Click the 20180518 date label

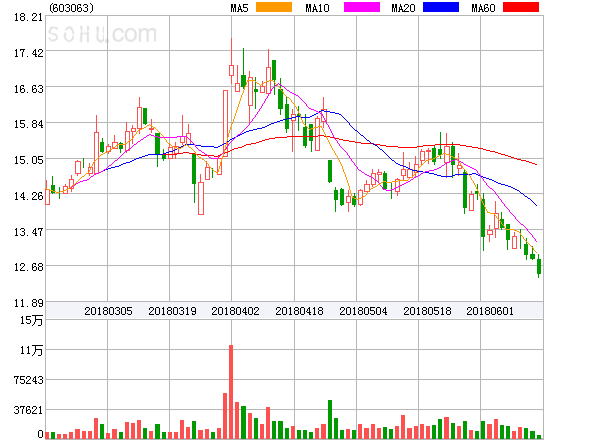click(427, 311)
